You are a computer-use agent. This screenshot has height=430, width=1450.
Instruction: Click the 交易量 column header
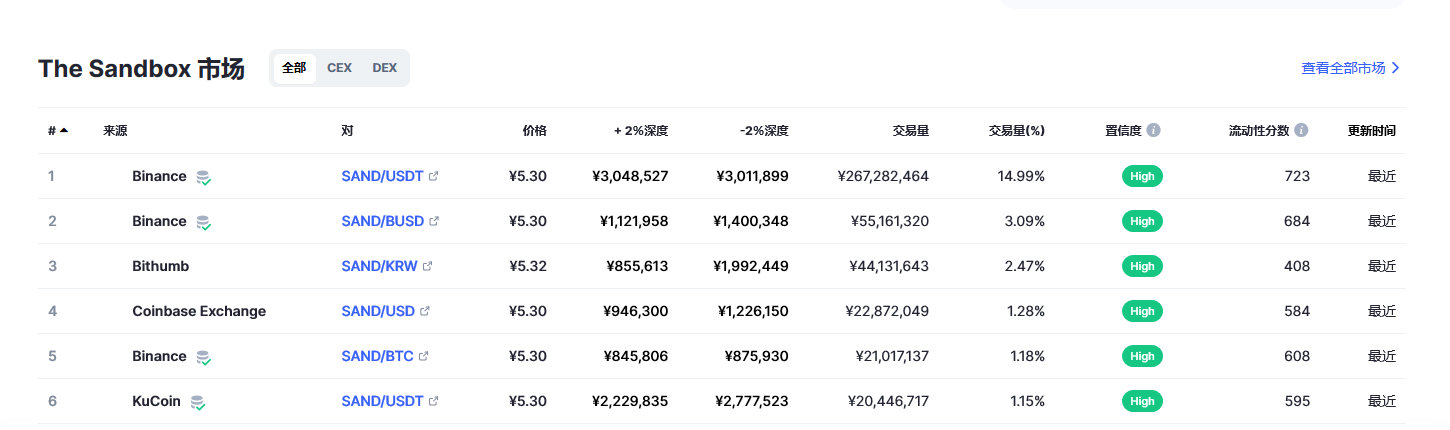tap(911, 130)
